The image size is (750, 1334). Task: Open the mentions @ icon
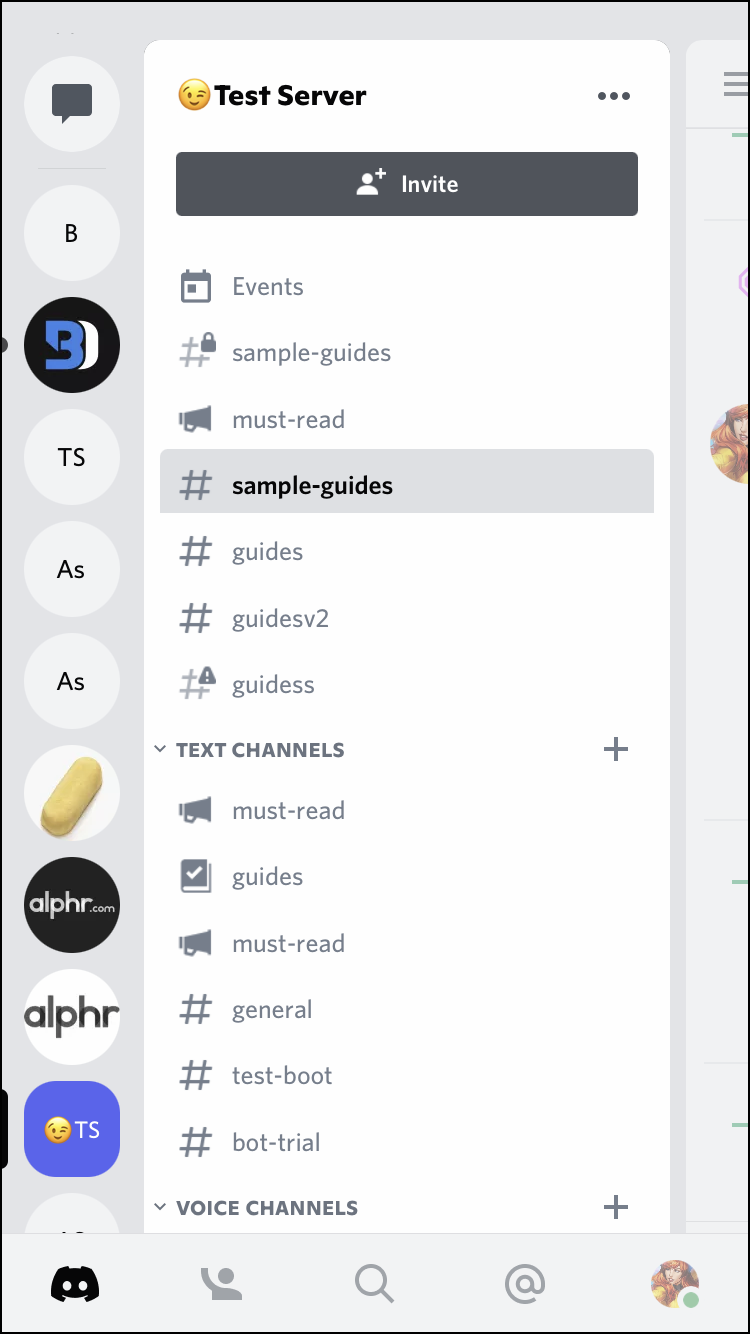pos(524,1284)
